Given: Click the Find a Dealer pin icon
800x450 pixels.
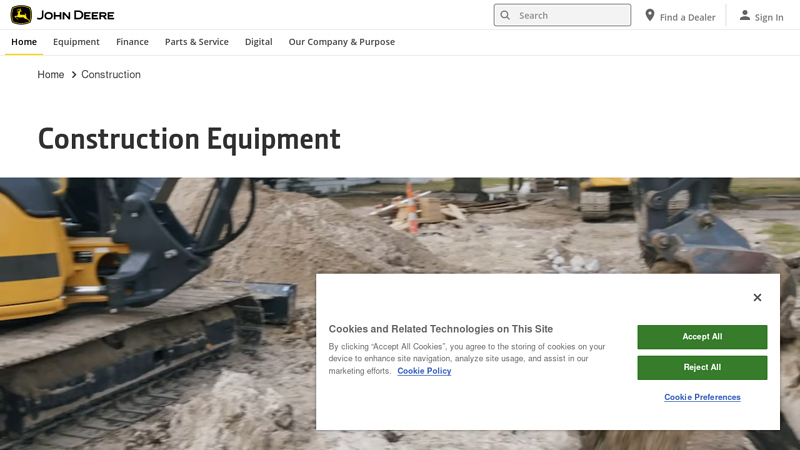Looking at the screenshot, I should click(x=649, y=15).
